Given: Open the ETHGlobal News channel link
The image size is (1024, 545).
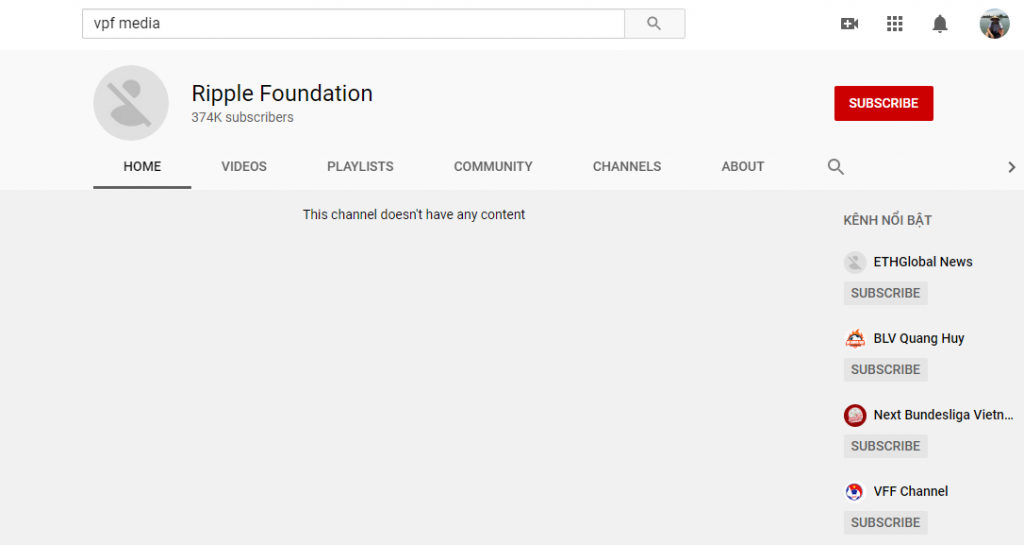Looking at the screenshot, I should pos(923,262).
